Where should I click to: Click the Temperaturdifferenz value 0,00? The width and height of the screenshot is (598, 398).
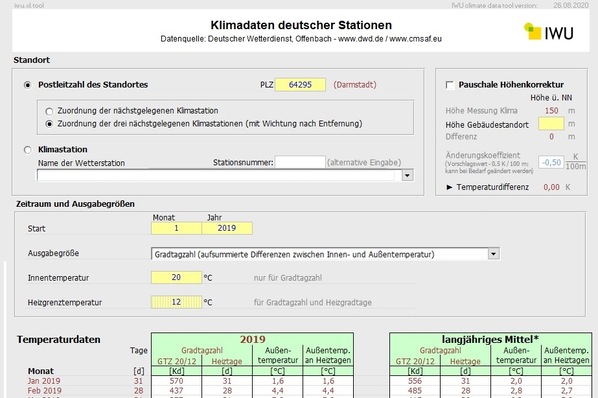[x=551, y=187]
